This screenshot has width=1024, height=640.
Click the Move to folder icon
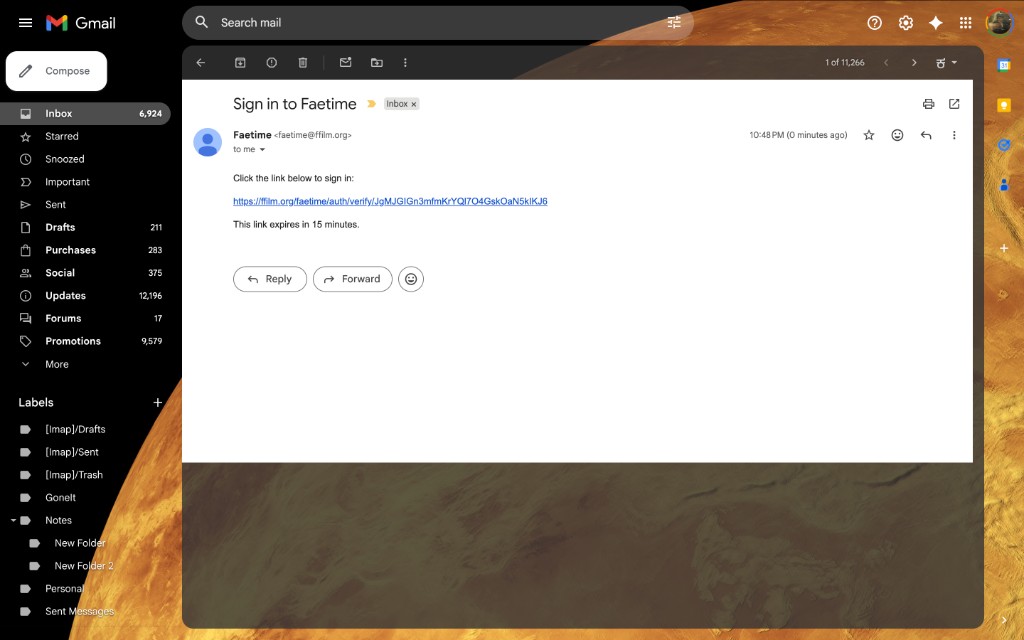click(377, 62)
